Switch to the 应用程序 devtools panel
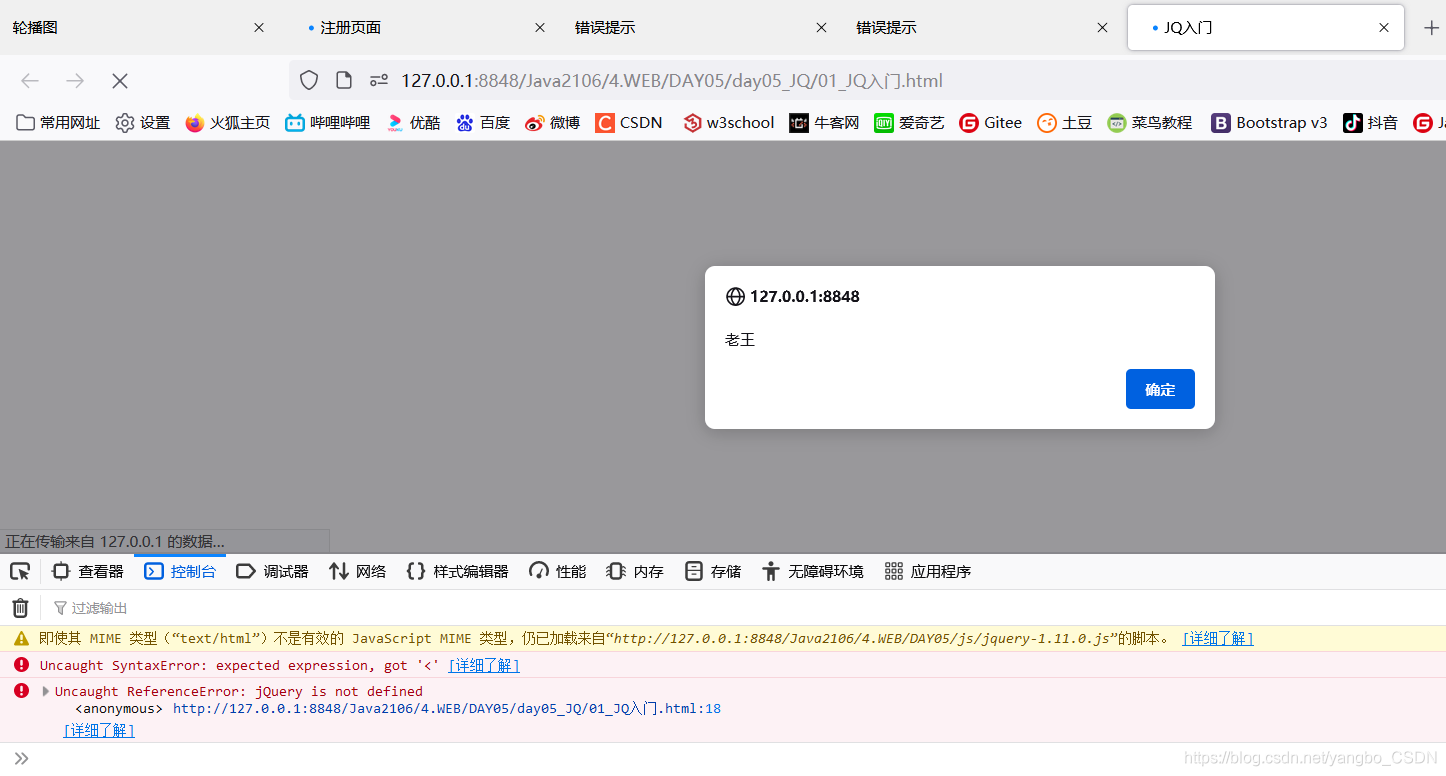This screenshot has height=776, width=1446. [927, 572]
